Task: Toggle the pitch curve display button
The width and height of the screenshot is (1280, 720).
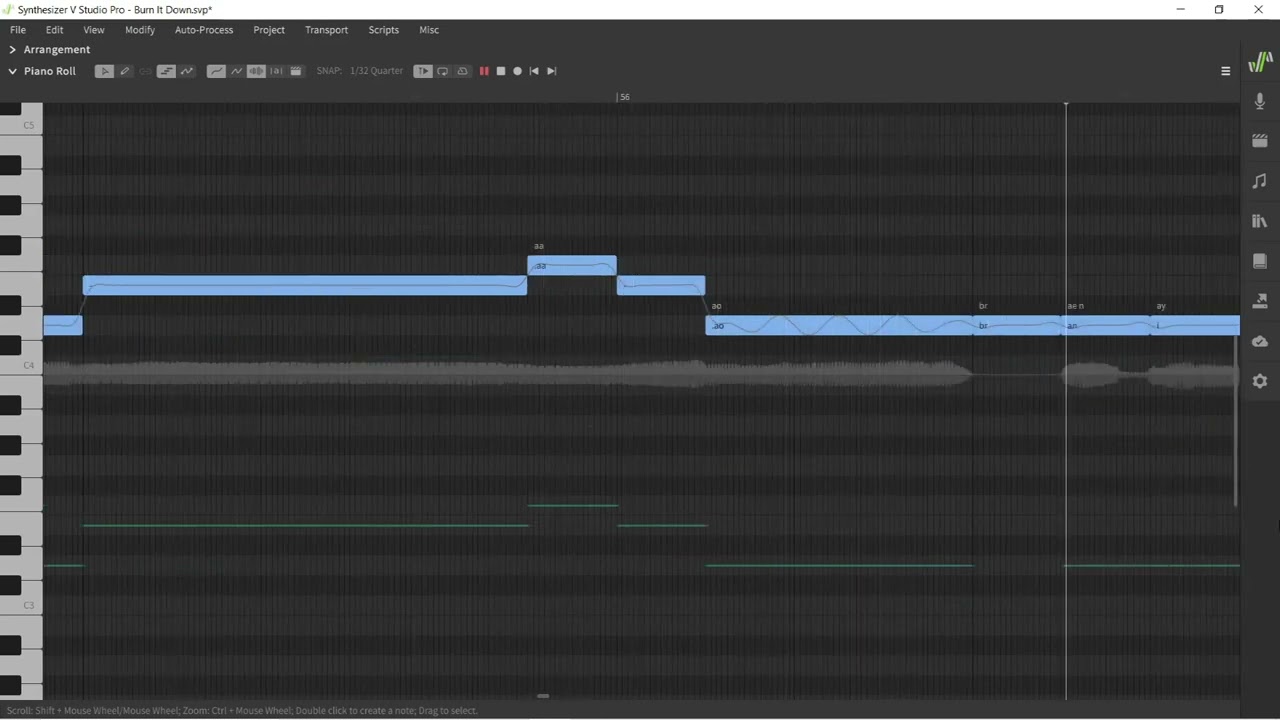Action: pos(187,71)
